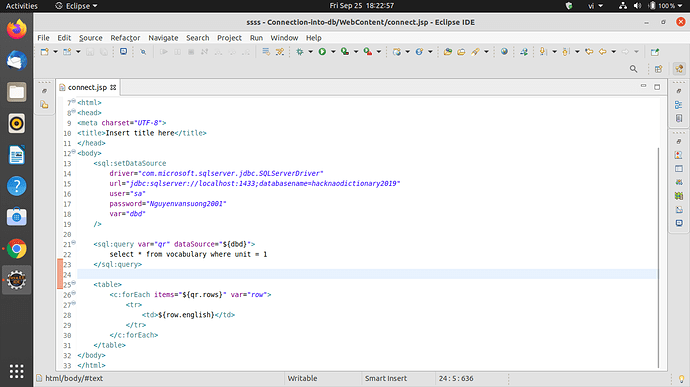Collapse the table fold at line 25
Screen dimensions: 690x387
pos(74,283)
